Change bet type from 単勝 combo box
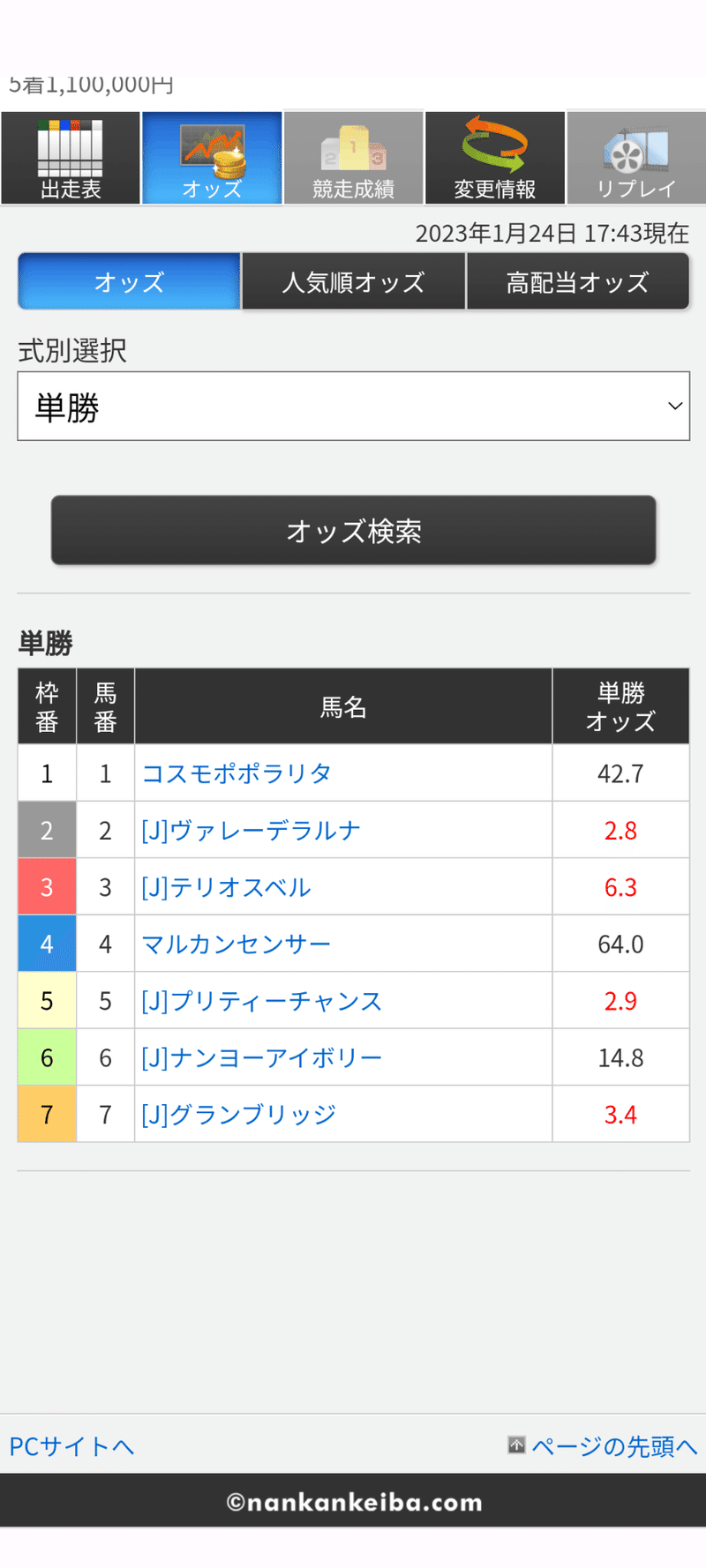The width and height of the screenshot is (706, 1568). point(353,406)
